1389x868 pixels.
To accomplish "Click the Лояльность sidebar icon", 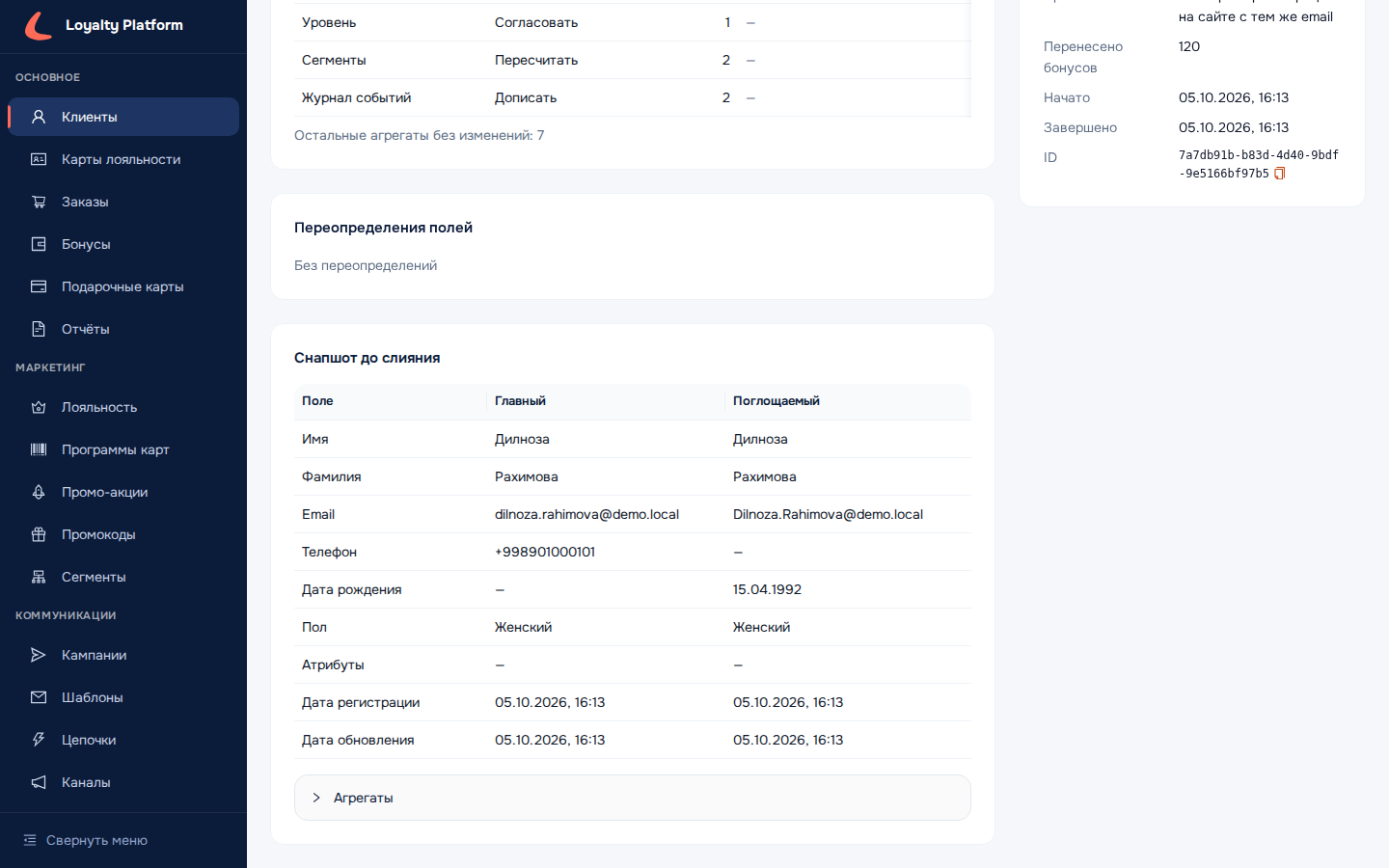I will click(x=39, y=407).
